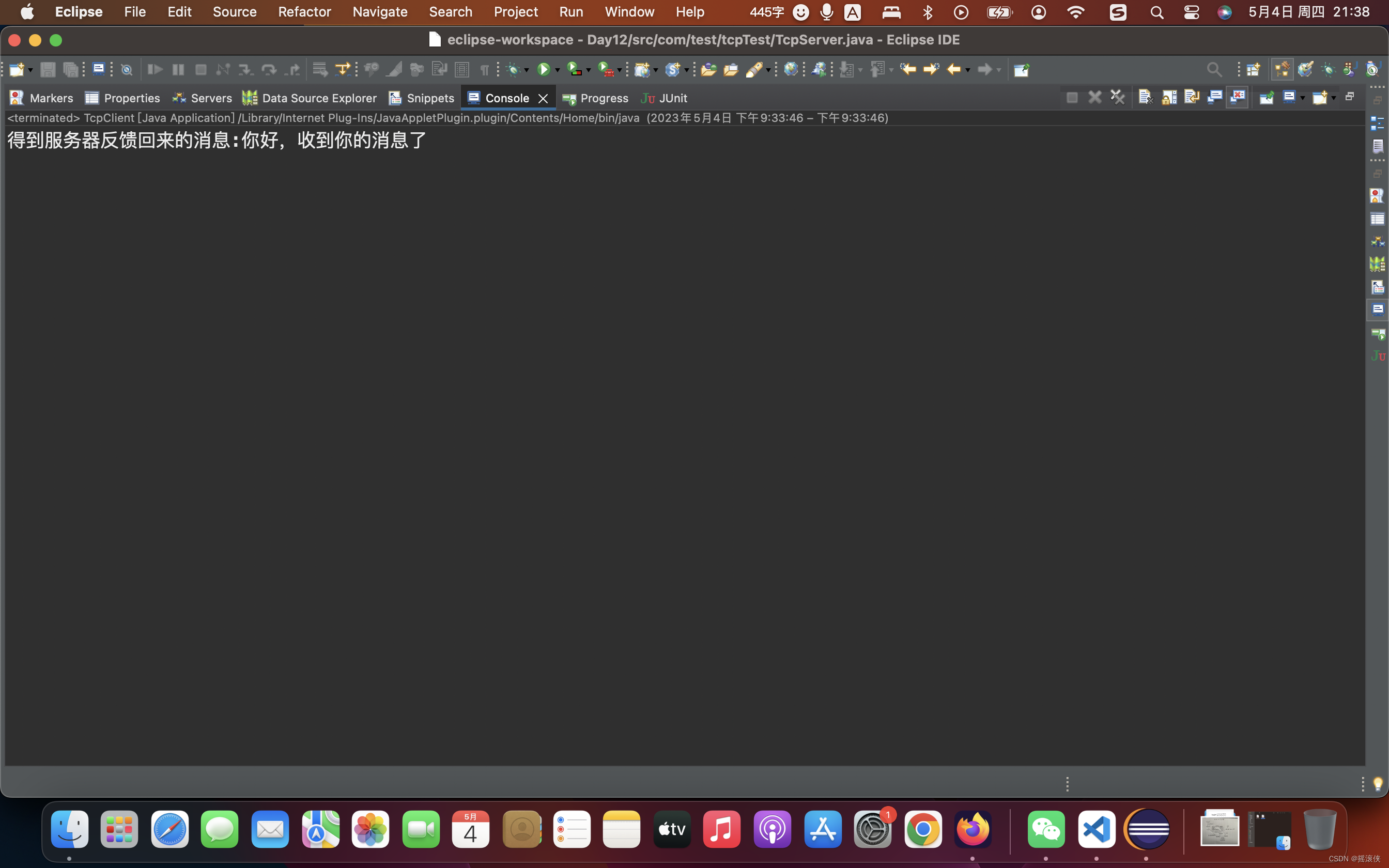
Task: Click the Clear Console icon
Action: click(1146, 98)
